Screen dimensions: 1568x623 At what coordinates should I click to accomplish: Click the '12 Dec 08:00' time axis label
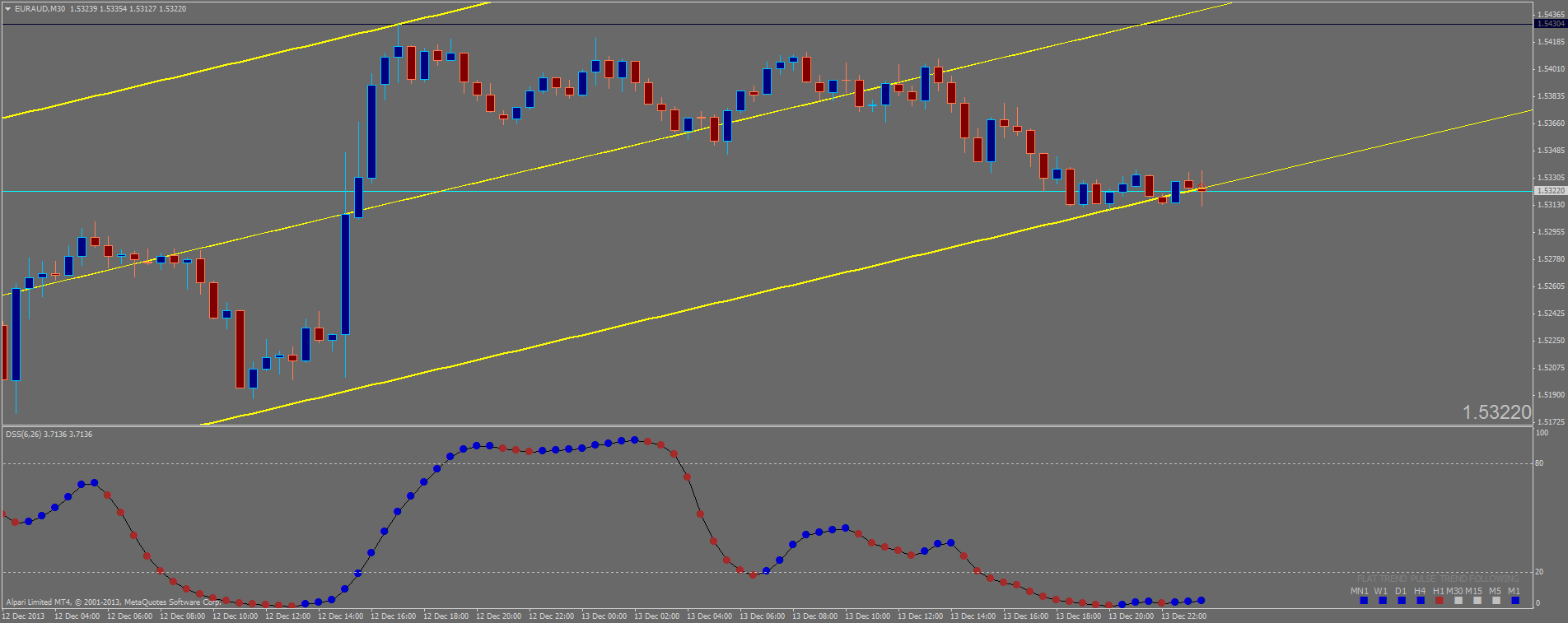click(x=182, y=616)
